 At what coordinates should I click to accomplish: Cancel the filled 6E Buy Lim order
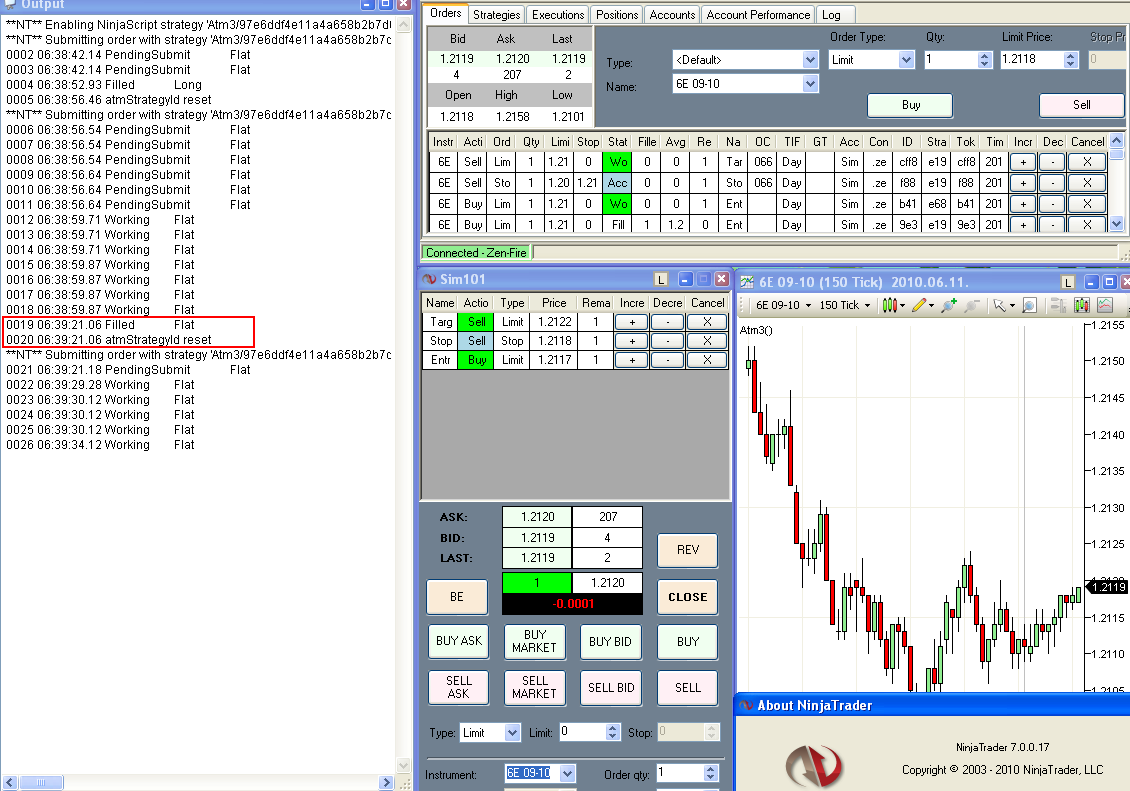[1087, 225]
